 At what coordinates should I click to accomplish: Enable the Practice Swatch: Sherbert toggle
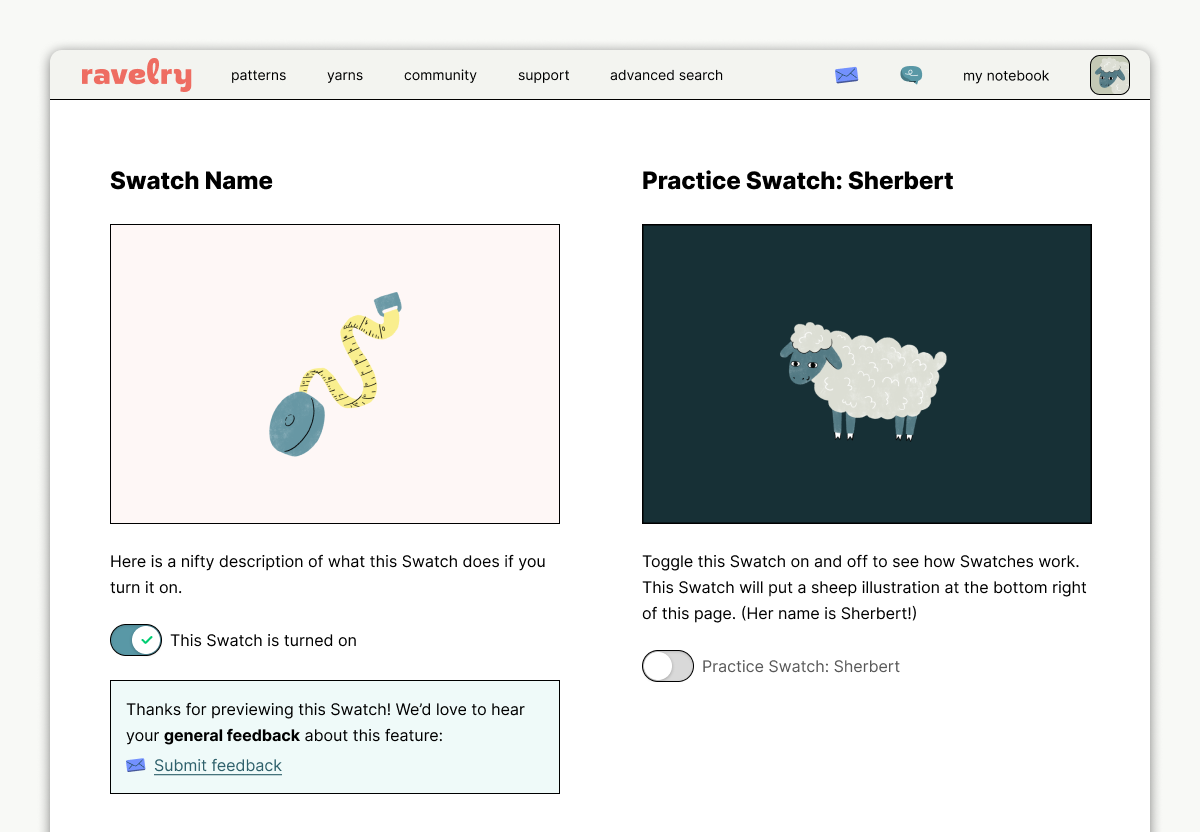click(x=667, y=666)
